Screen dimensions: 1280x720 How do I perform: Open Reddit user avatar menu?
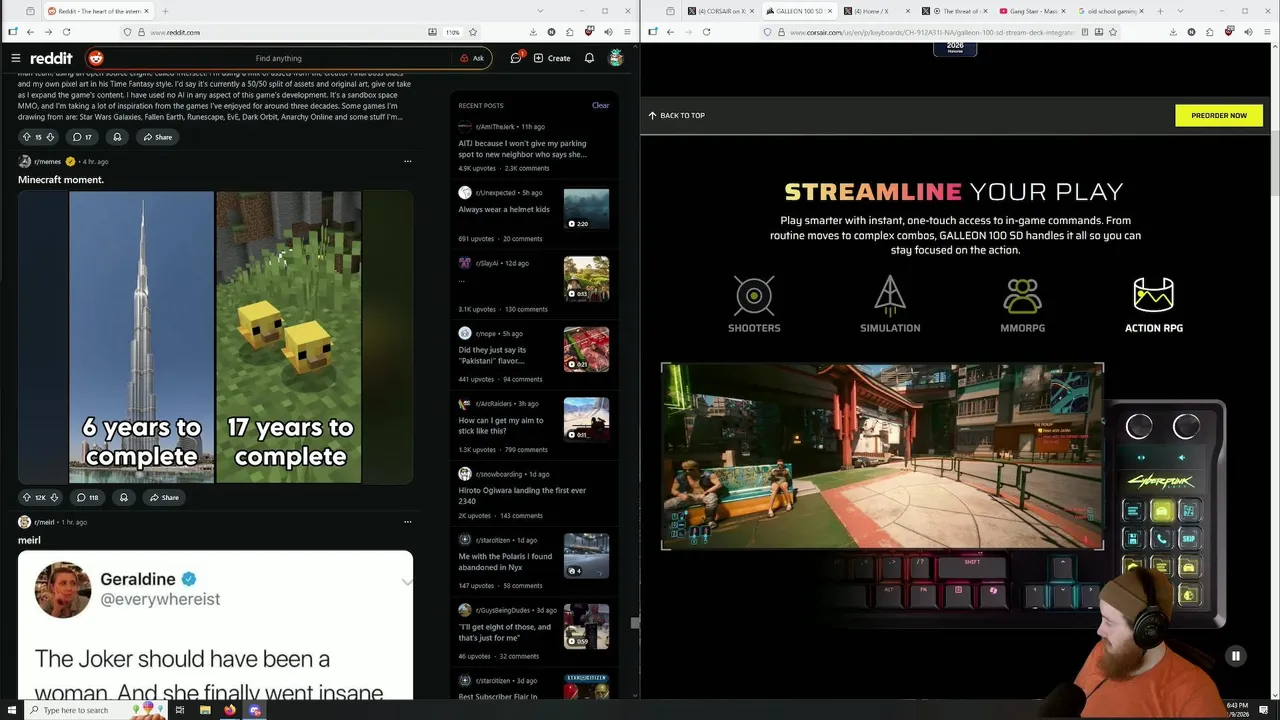[616, 58]
